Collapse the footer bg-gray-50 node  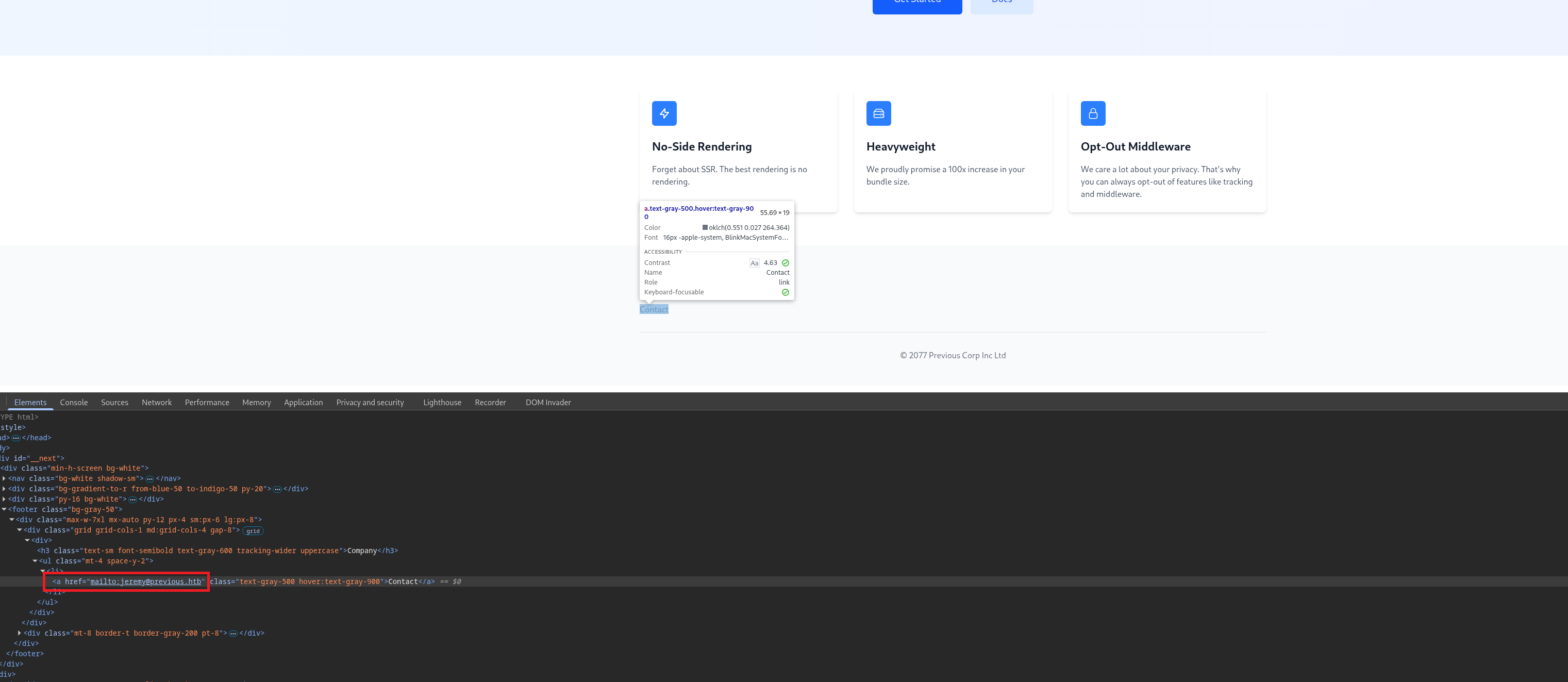tap(4, 509)
